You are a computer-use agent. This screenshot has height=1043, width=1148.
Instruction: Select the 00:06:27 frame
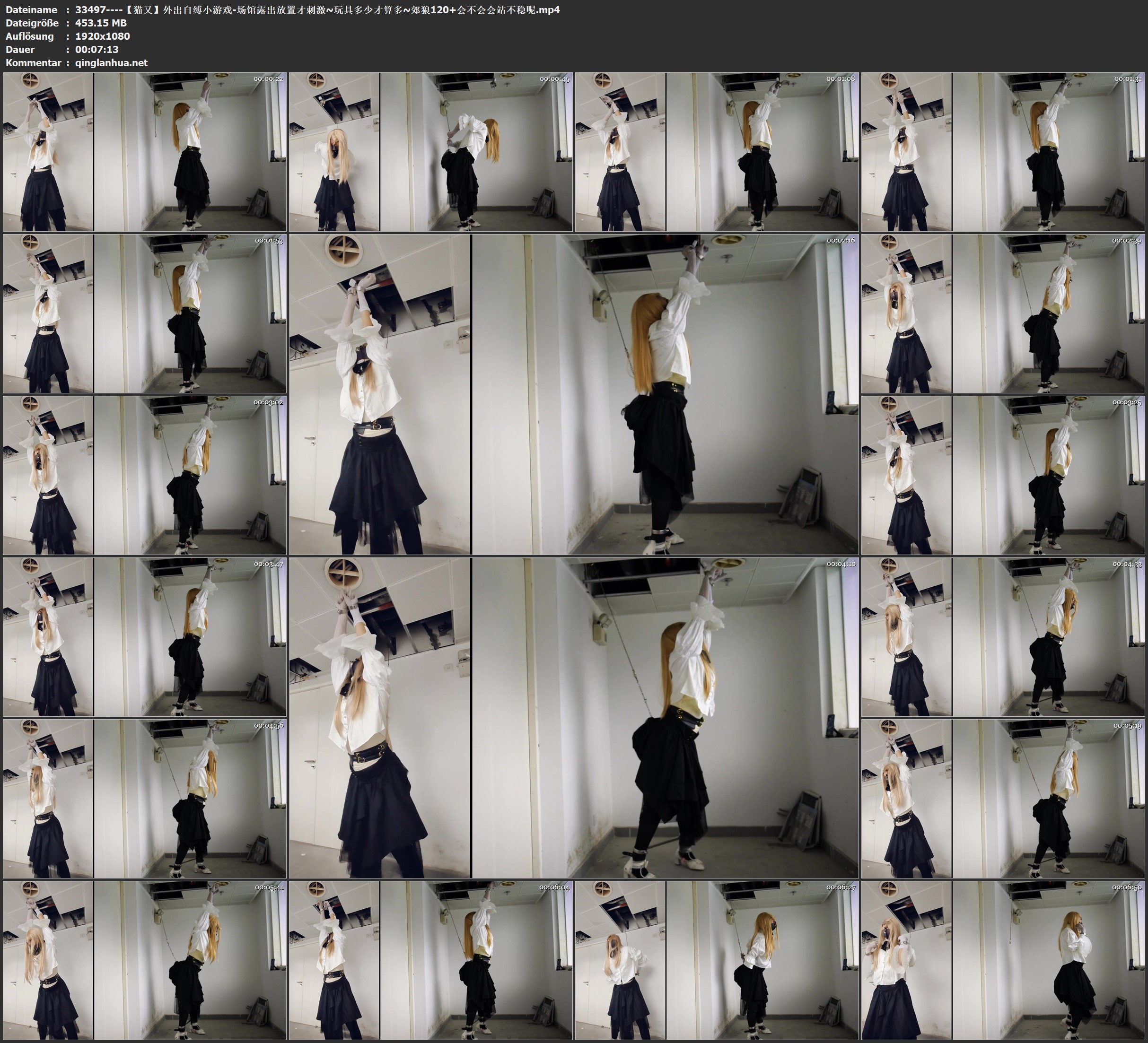click(716, 960)
